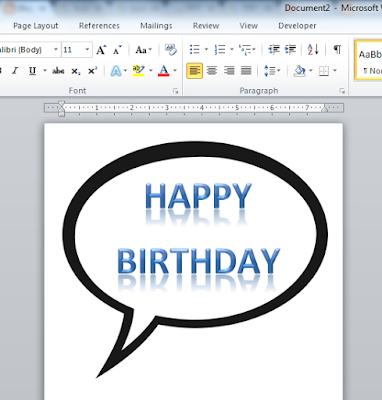Apply borders with the borders icon

324,71
